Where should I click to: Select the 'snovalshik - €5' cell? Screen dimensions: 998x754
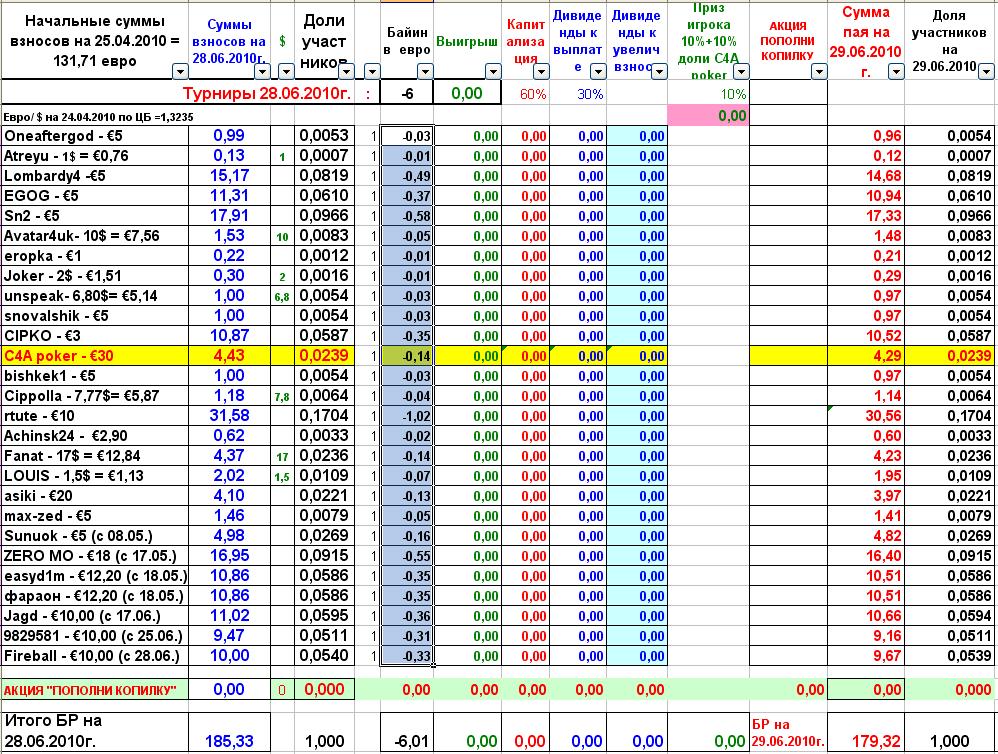pos(95,316)
